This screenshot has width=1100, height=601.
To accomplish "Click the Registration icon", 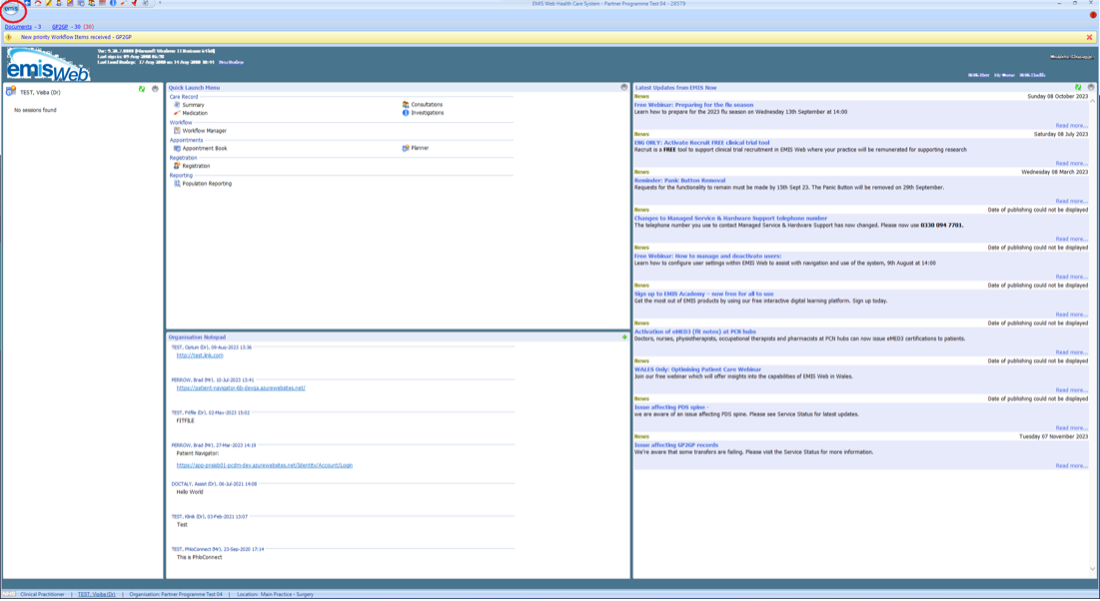I will (x=177, y=166).
